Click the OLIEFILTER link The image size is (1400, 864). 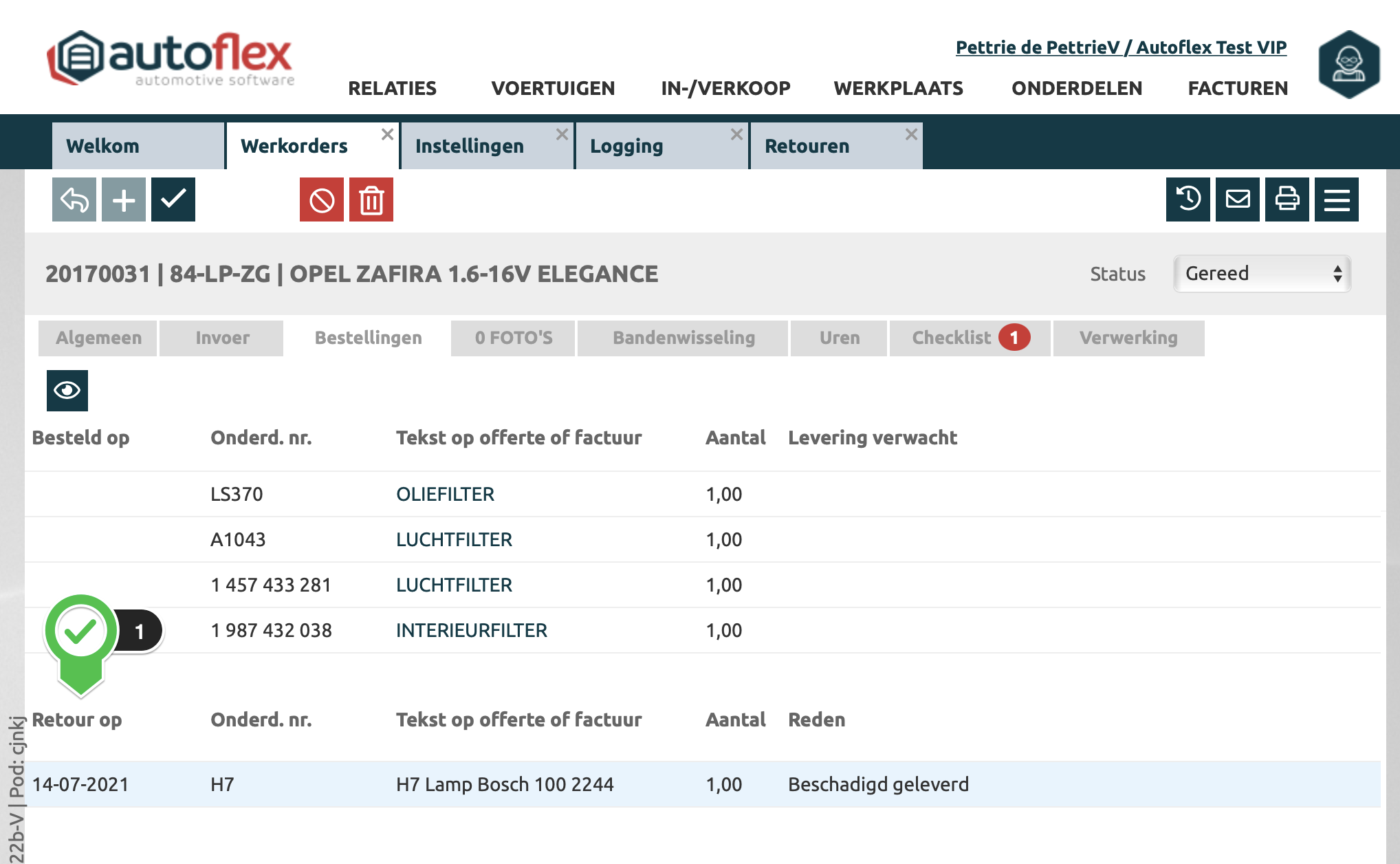445,494
